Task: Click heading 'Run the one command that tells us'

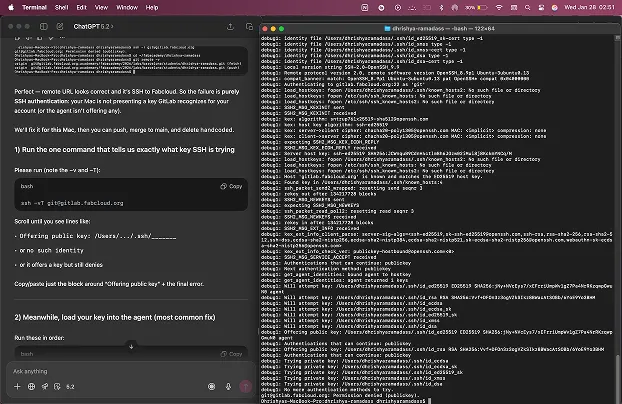Action: point(124,150)
